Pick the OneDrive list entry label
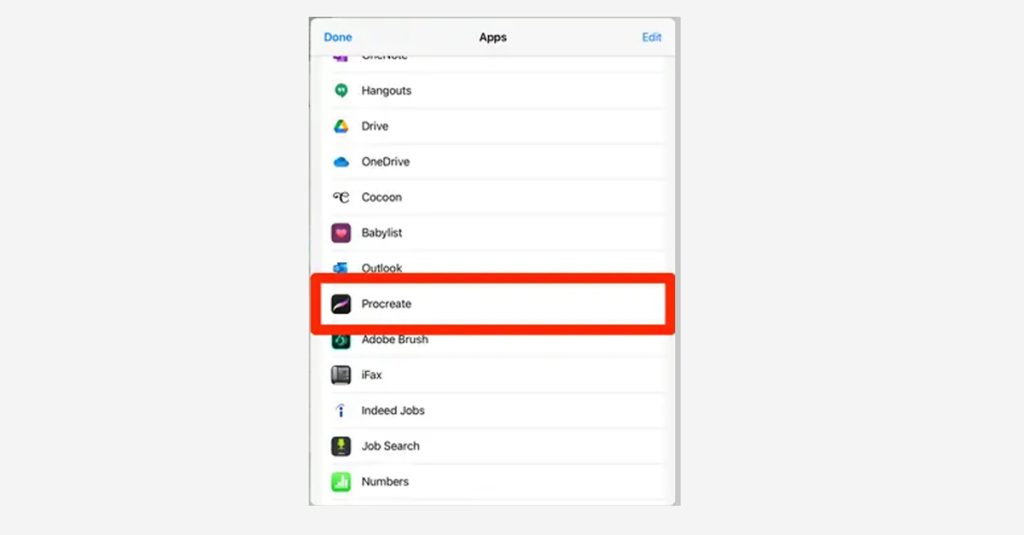The height and width of the screenshot is (535, 1024). point(385,162)
